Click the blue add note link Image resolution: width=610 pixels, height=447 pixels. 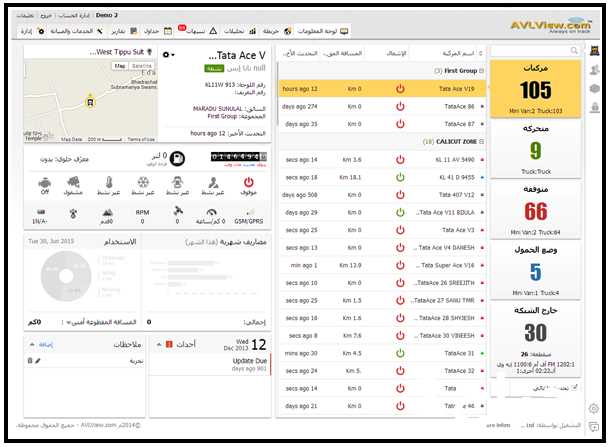[46, 345]
